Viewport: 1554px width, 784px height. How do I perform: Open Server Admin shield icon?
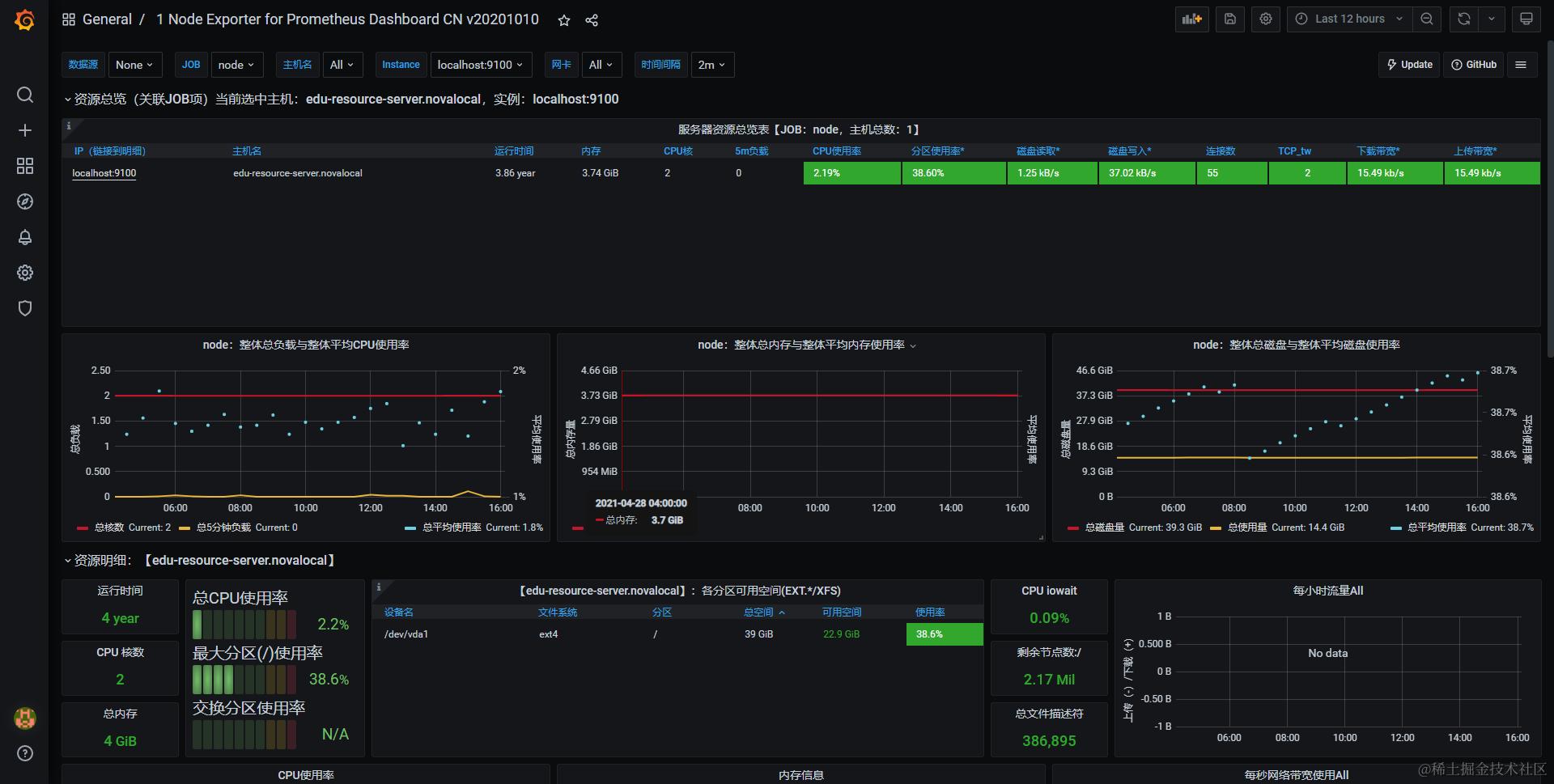coord(25,308)
